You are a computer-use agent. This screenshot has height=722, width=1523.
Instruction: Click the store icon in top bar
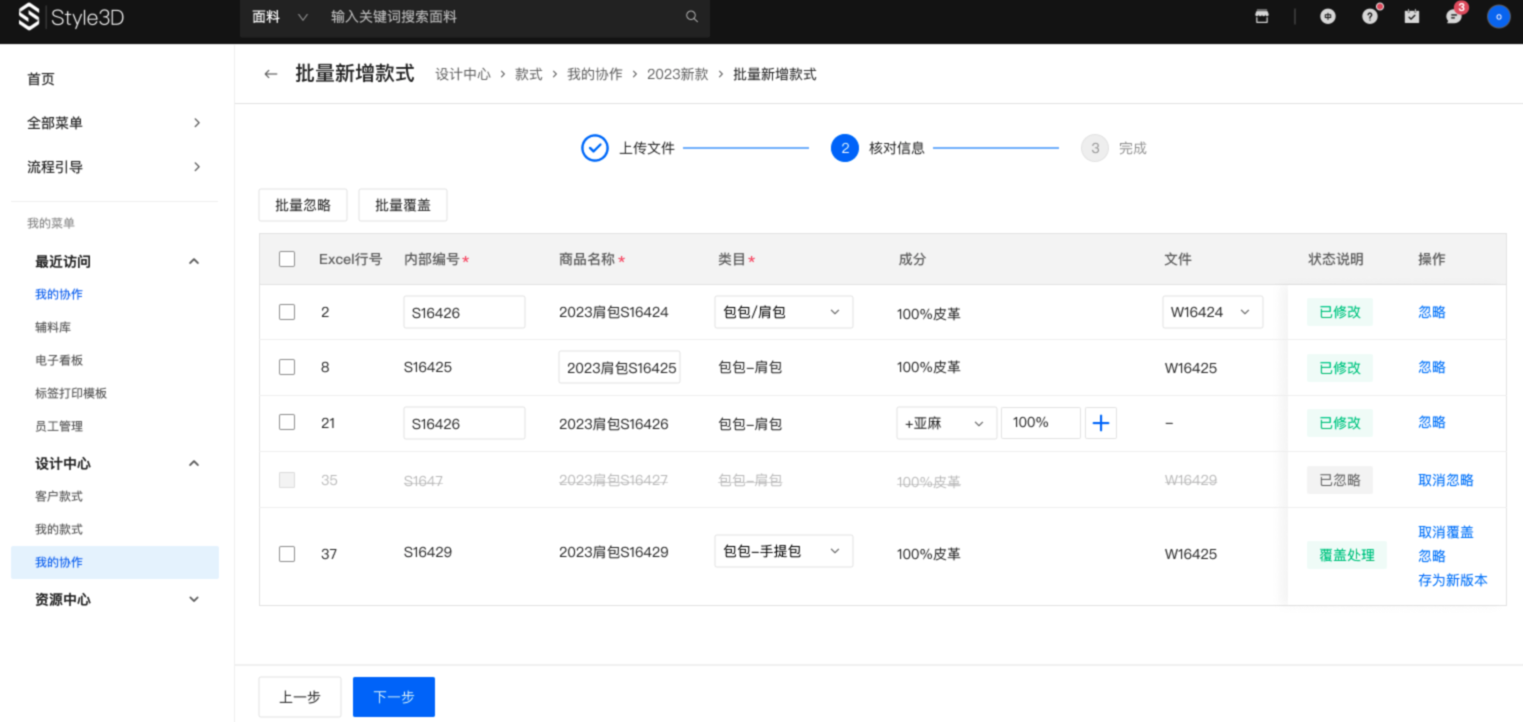1262,17
